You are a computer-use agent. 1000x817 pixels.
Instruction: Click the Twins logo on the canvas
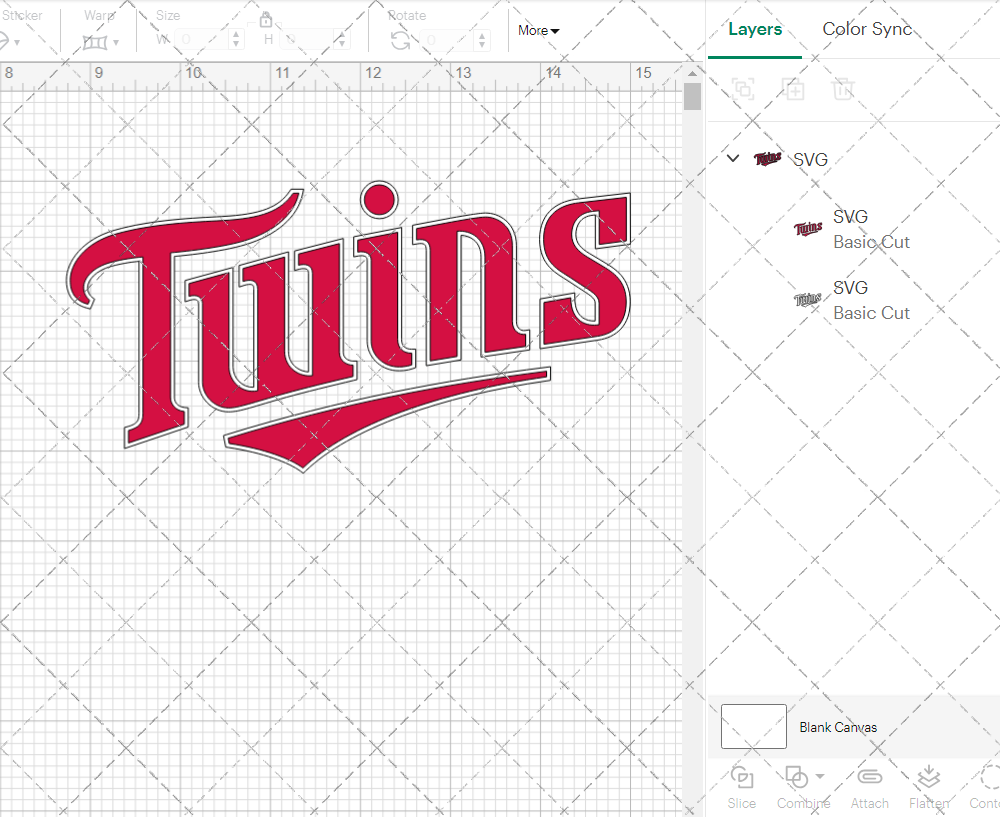click(x=349, y=325)
